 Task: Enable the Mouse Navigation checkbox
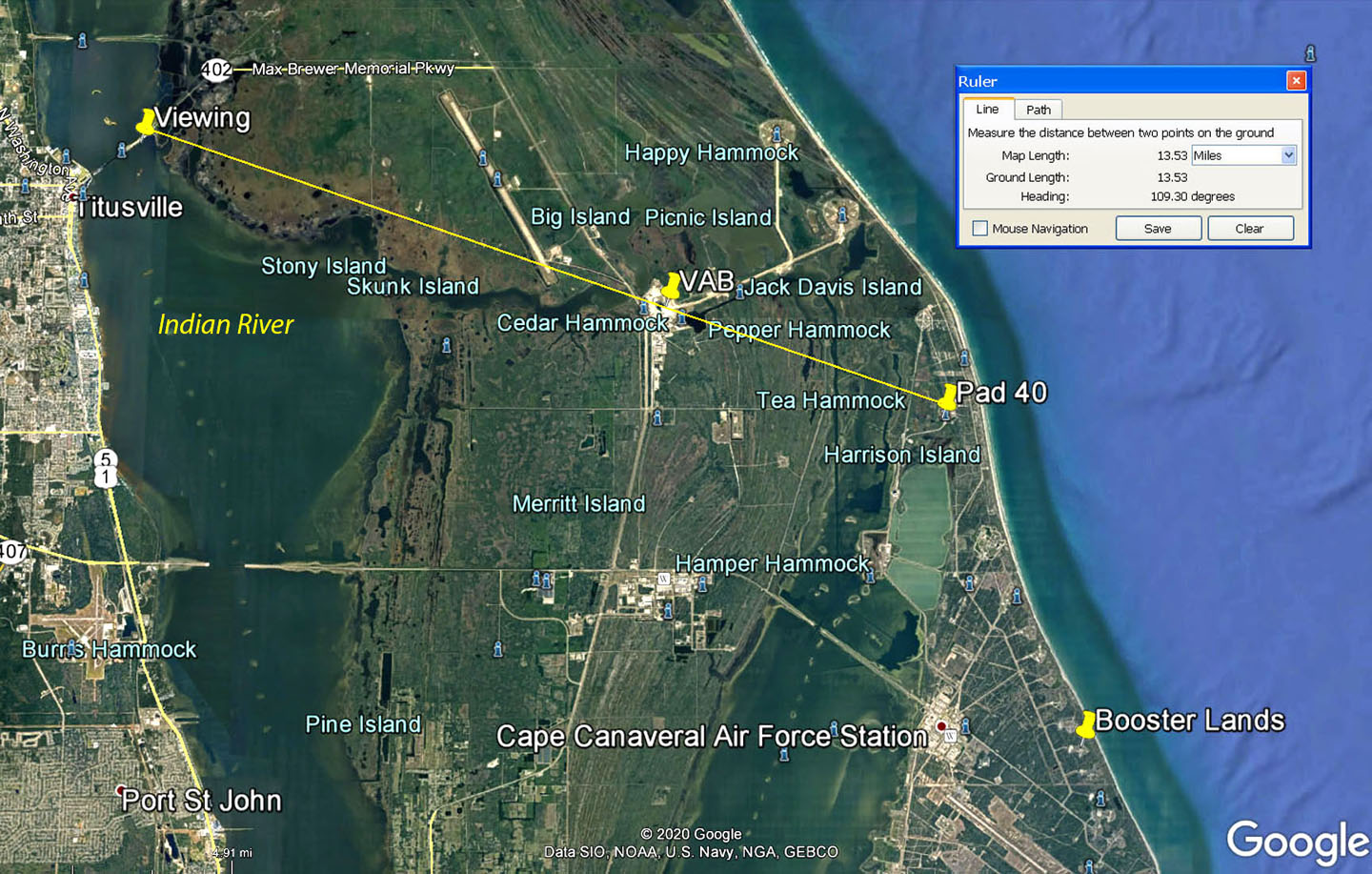coord(979,229)
